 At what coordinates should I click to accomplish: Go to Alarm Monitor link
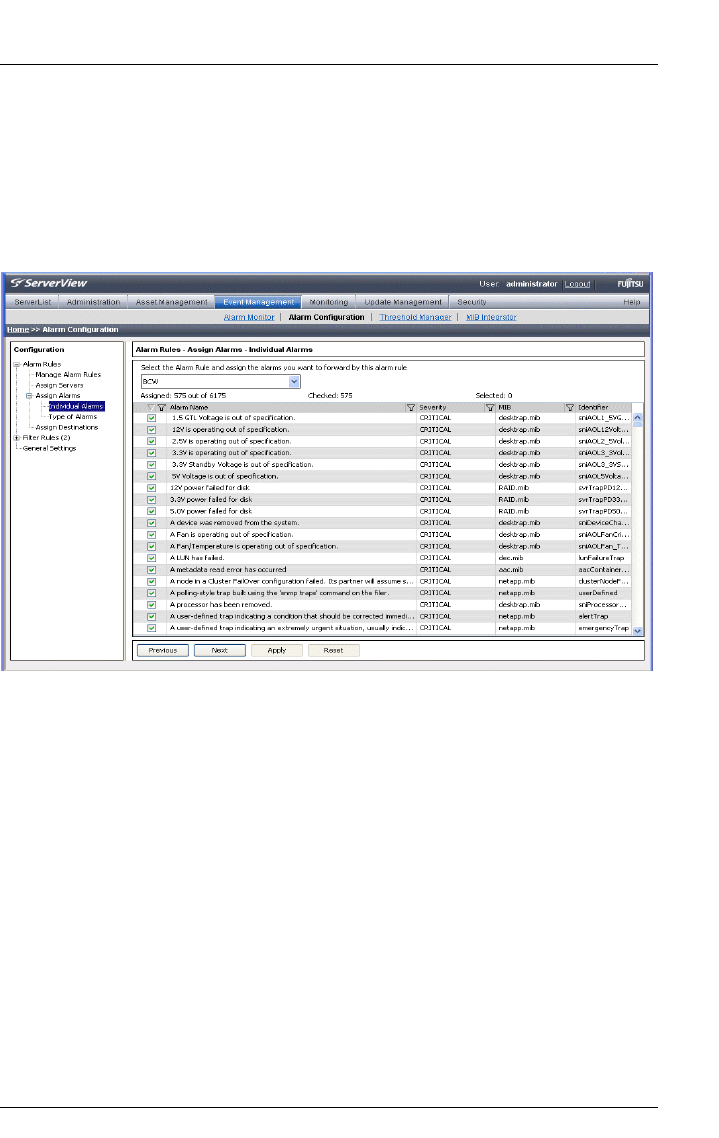[249, 317]
